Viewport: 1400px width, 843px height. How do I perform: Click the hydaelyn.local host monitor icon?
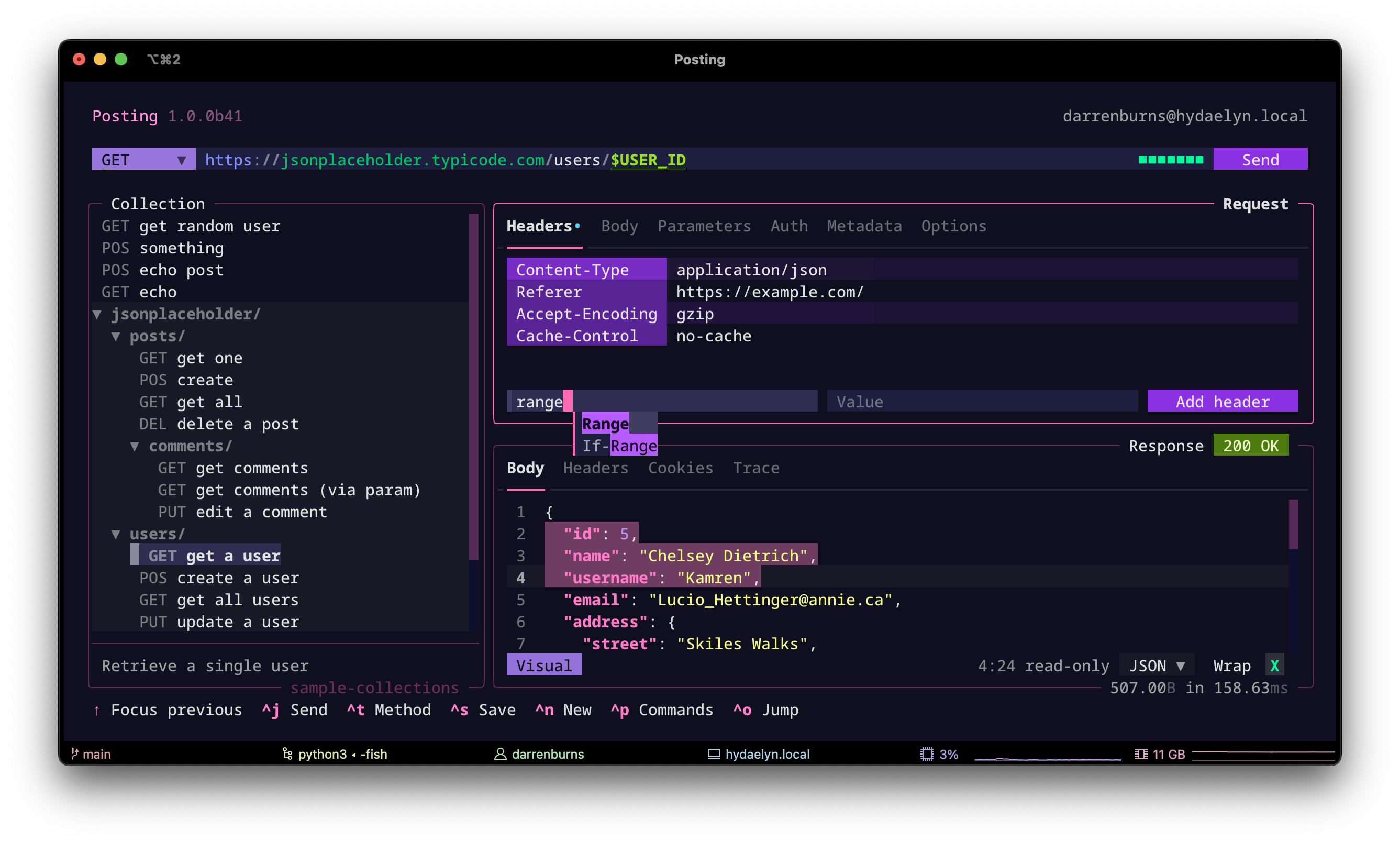click(x=714, y=754)
